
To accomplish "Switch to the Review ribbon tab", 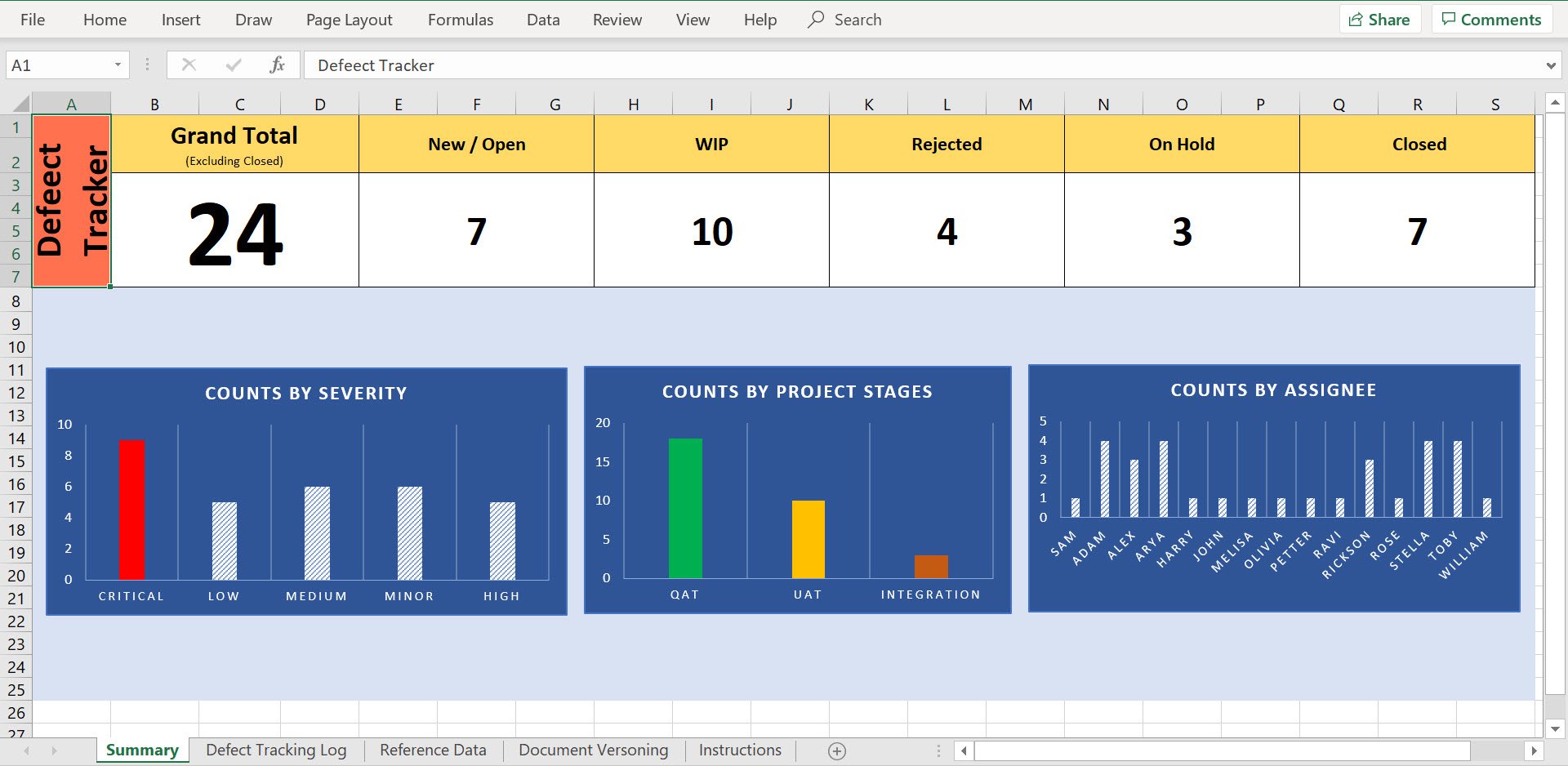I will coord(617,19).
